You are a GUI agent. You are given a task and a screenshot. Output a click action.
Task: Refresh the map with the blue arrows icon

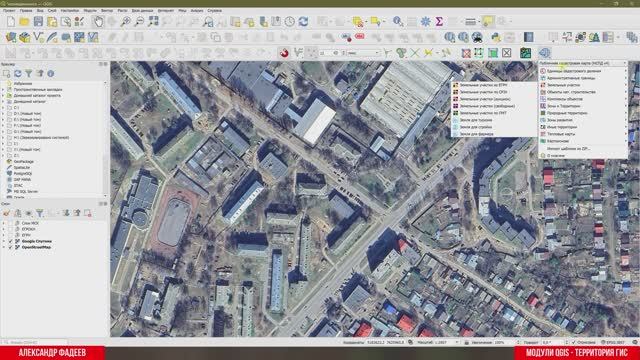[303, 22]
